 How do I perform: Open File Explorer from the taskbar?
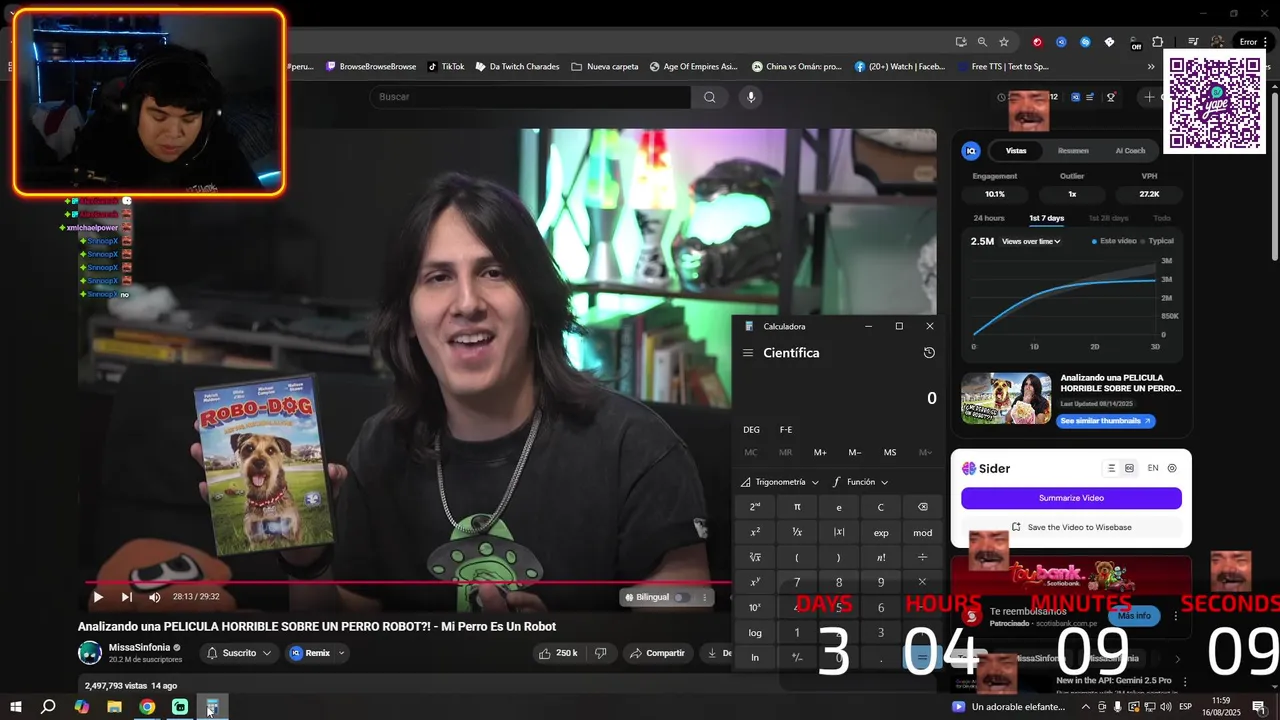click(x=114, y=707)
